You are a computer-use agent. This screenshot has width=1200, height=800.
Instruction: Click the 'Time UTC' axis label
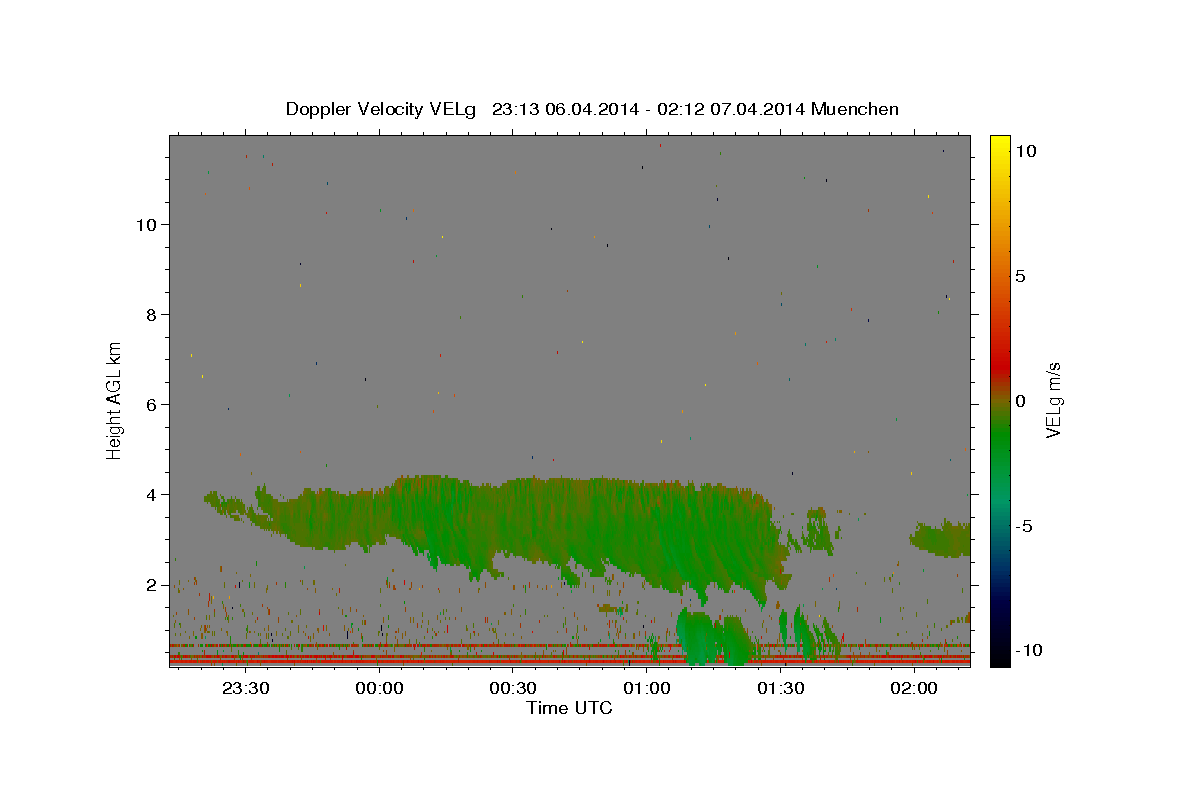coord(569,708)
